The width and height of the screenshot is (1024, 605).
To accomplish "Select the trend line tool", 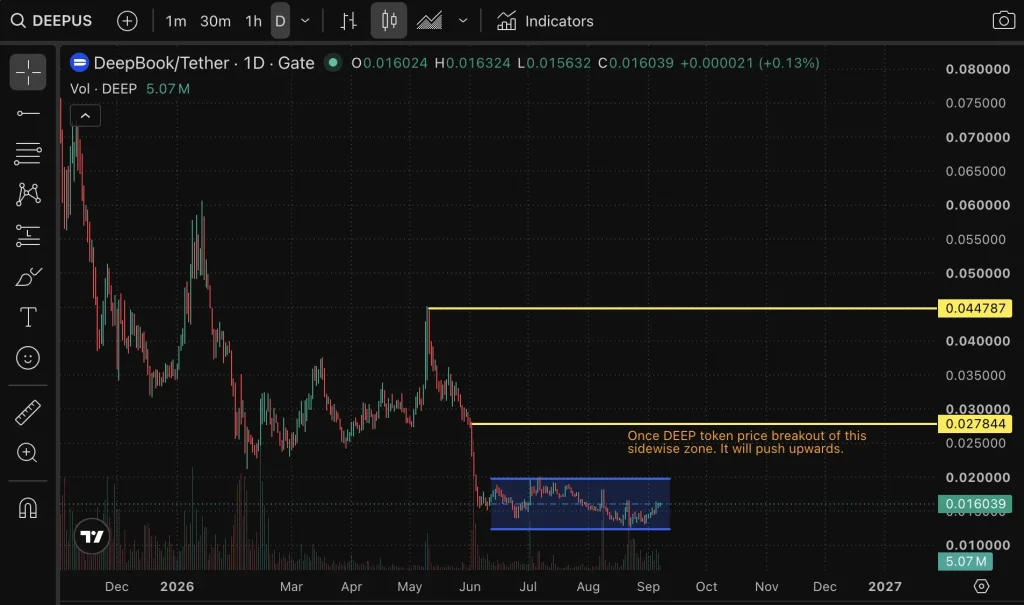I will point(28,114).
